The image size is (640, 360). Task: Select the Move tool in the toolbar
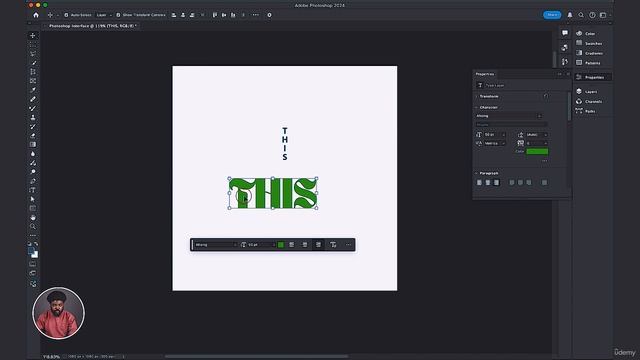pos(33,36)
